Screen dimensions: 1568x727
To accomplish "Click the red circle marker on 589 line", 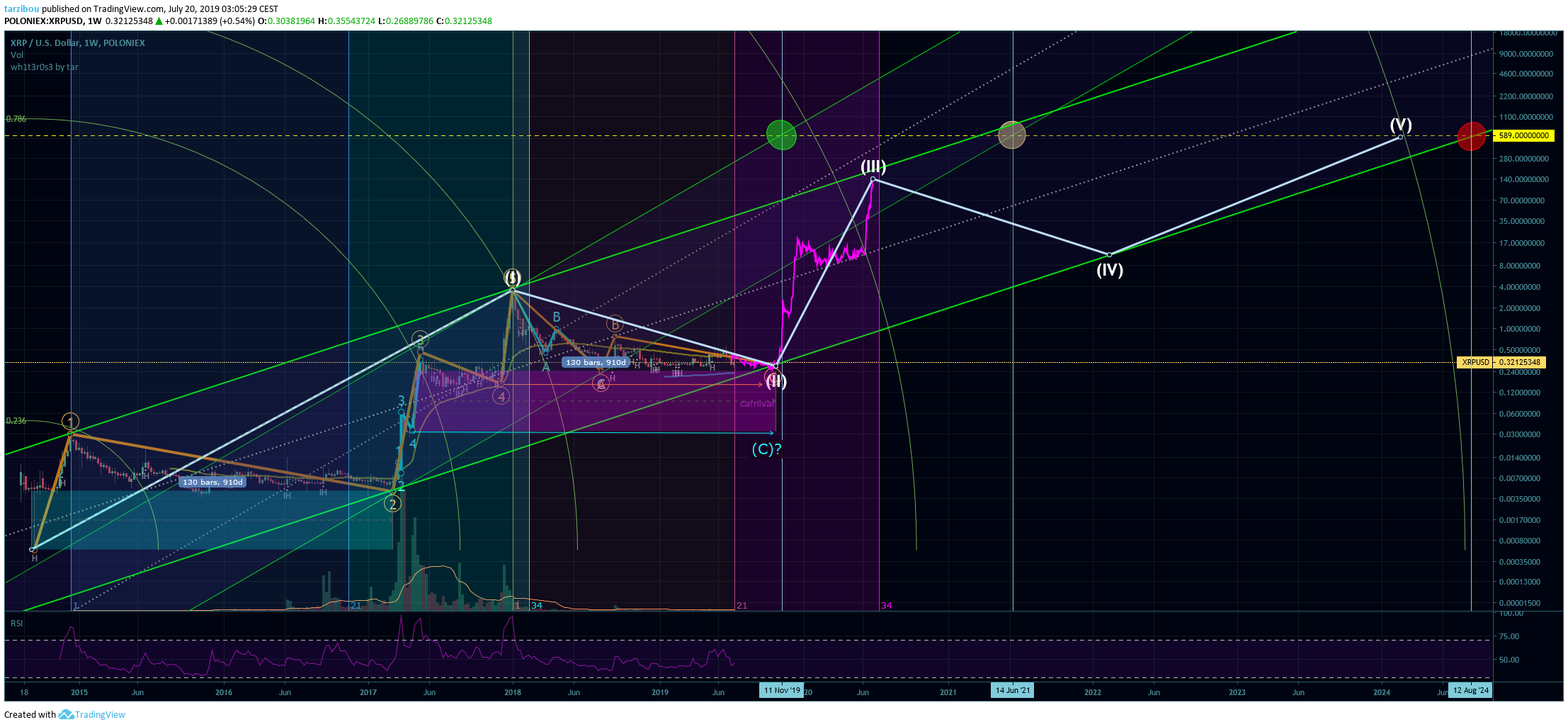I will [x=1471, y=136].
